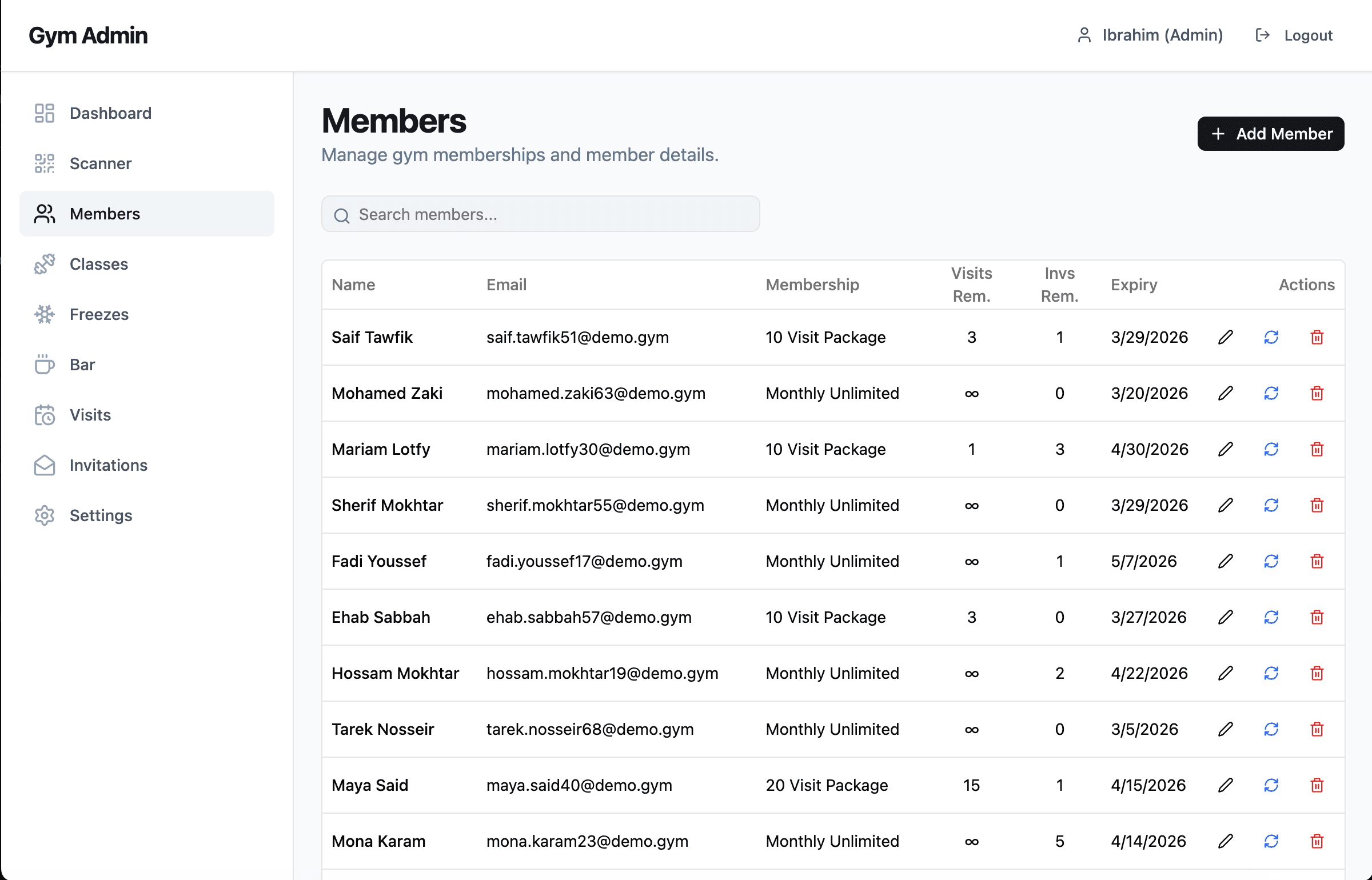Select the Members tab in the sidebar

point(105,214)
